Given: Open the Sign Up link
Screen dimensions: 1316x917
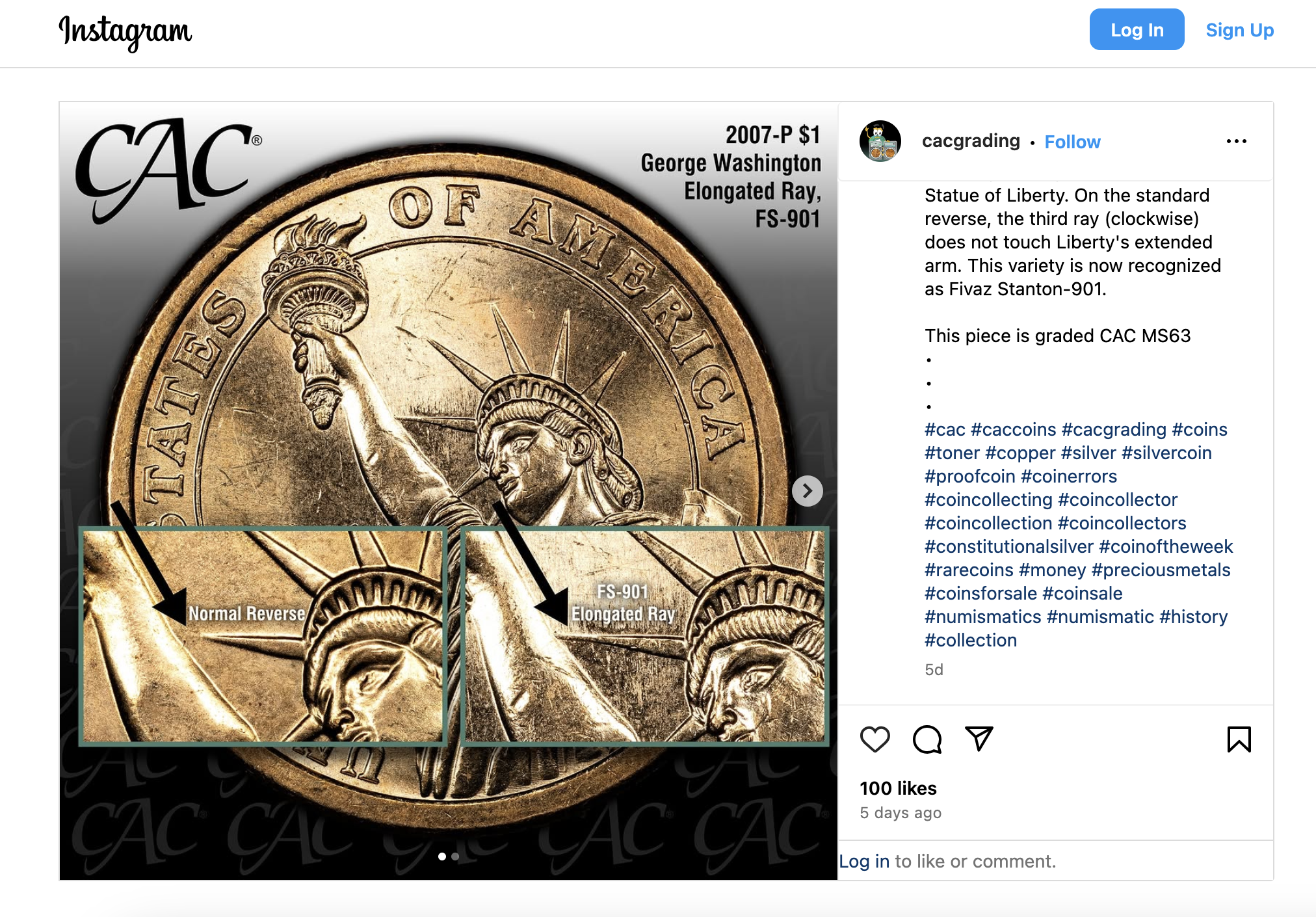Looking at the screenshot, I should point(1239,30).
